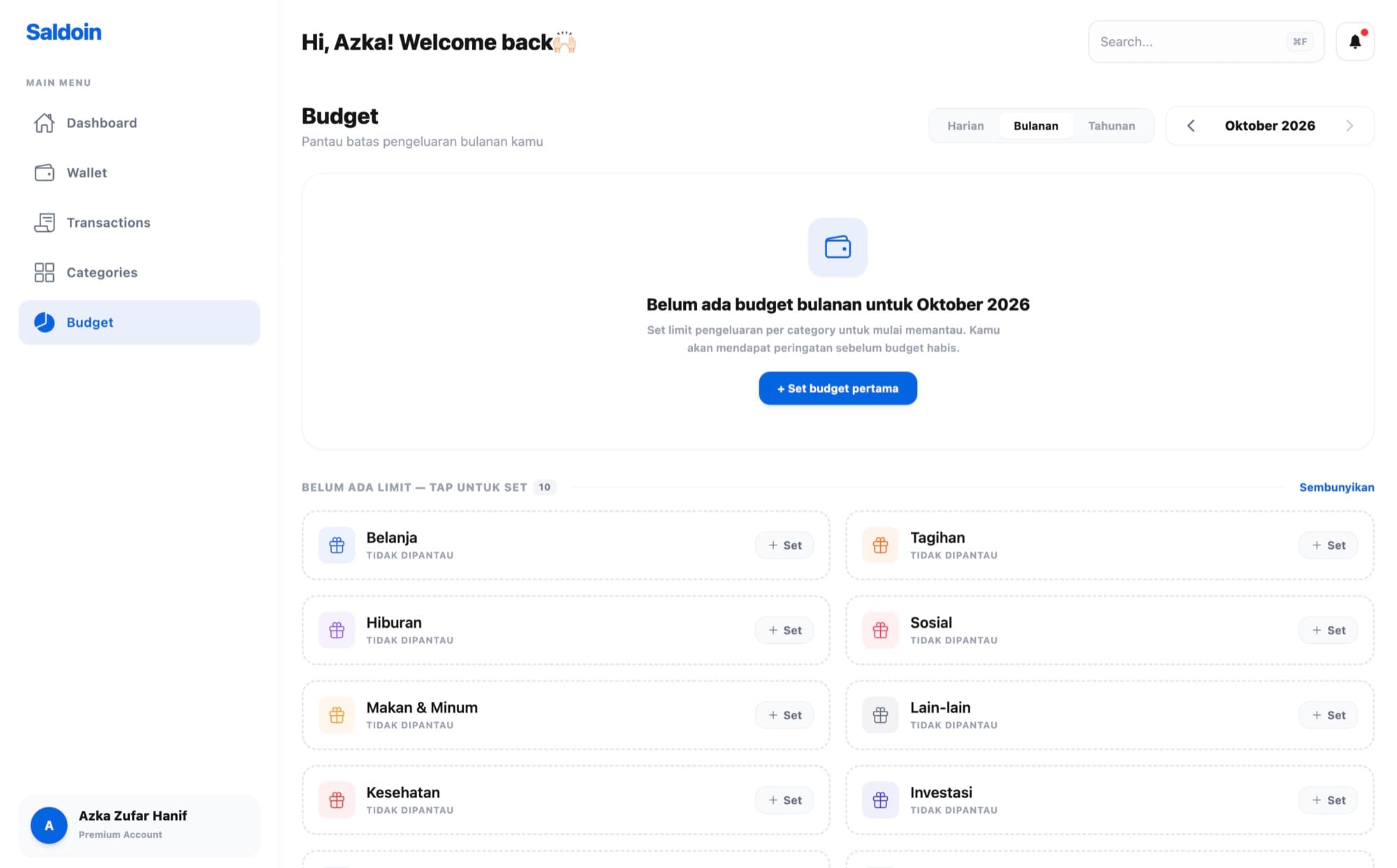Viewport: 1397px width, 868px height.
Task: Click the Belanja category gift icon
Action: pyautogui.click(x=337, y=545)
